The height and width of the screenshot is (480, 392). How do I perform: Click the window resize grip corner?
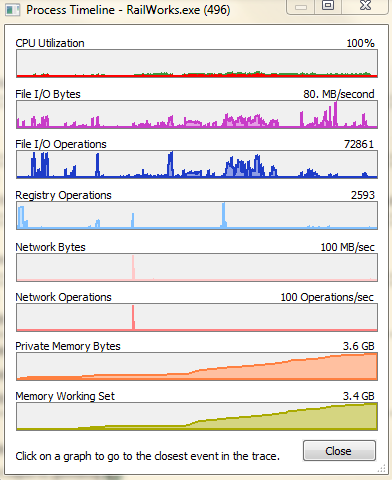(x=381, y=469)
